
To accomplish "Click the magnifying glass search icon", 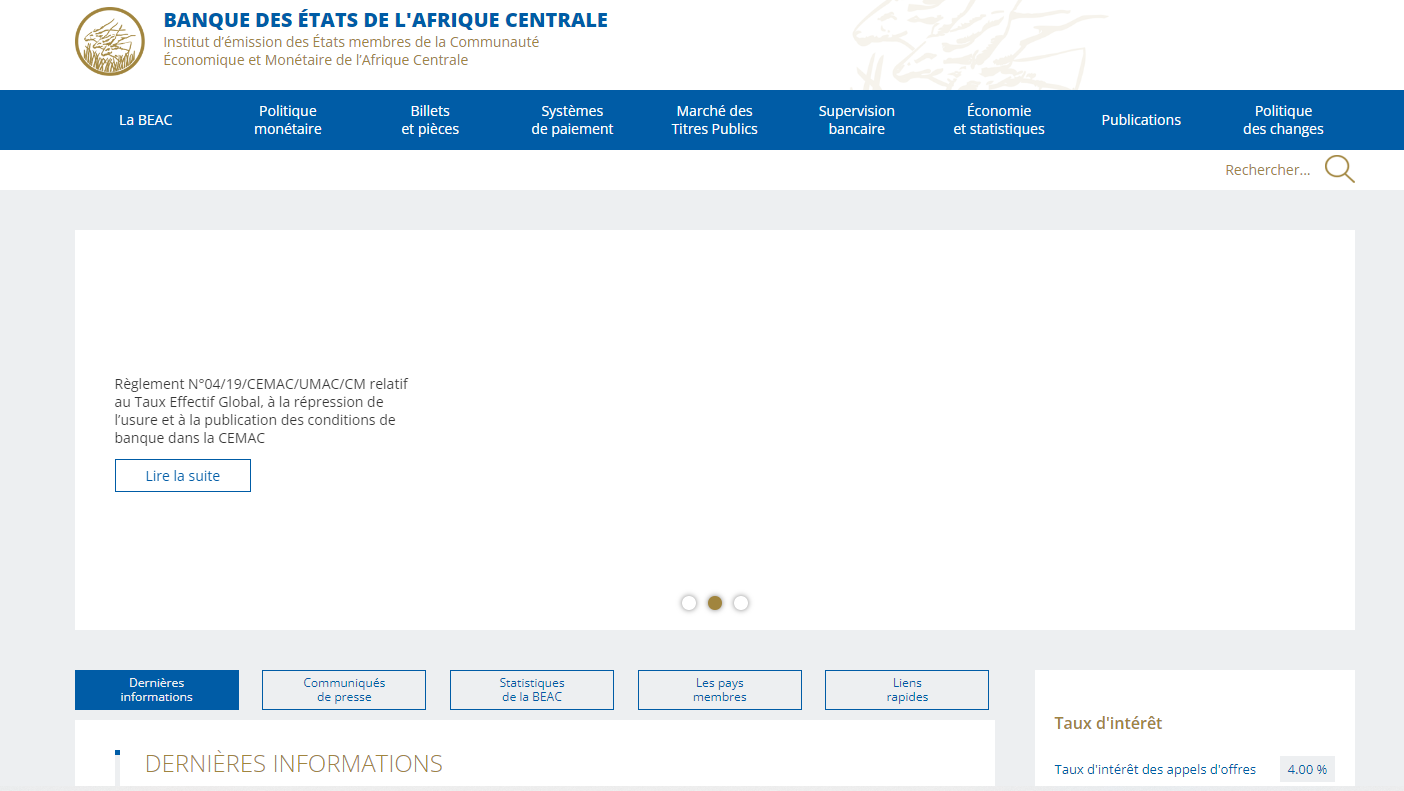I will [1340, 169].
